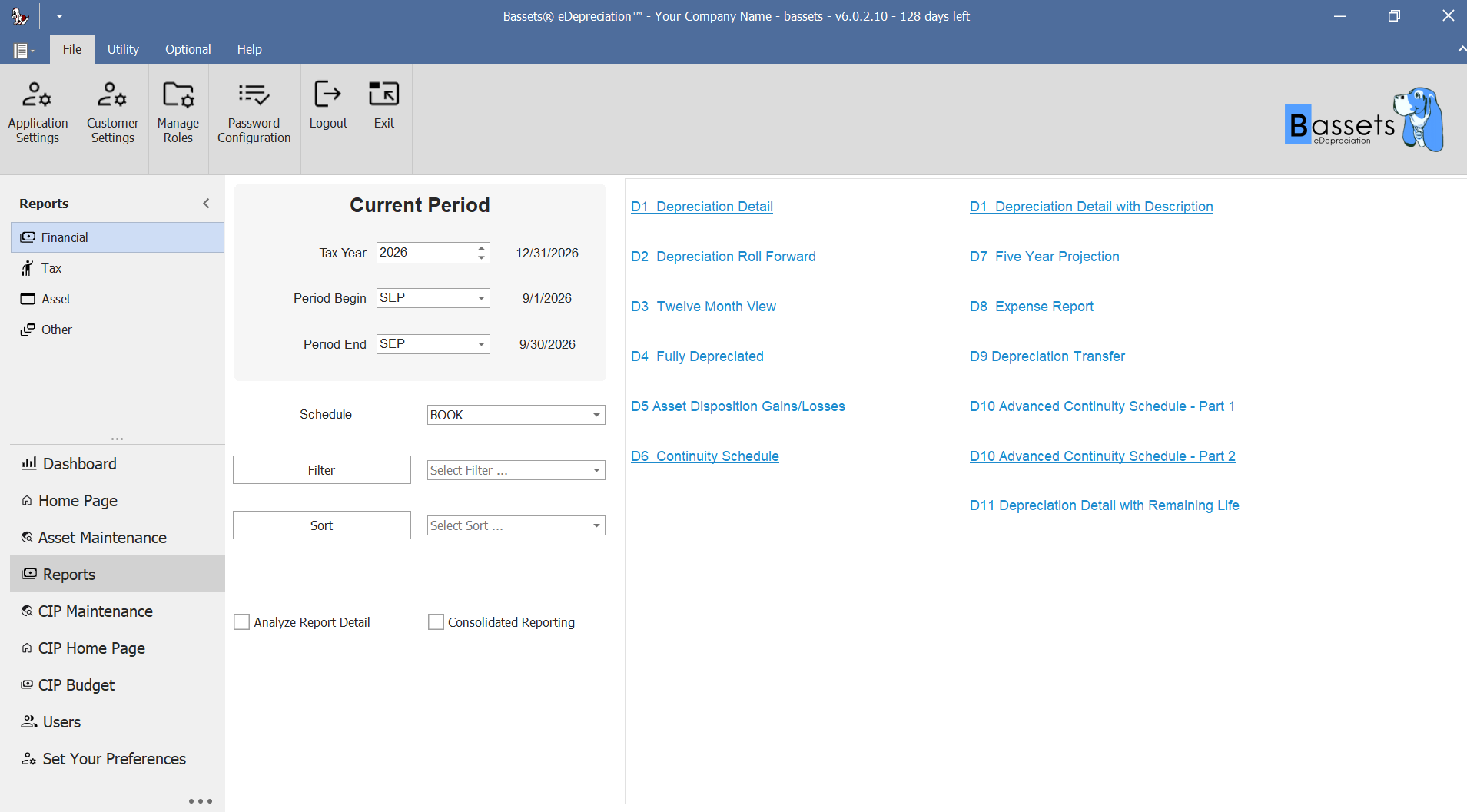Screen dimensions: 1467x812
Task: Open Asset Maintenance from the sidebar
Action: (x=118, y=538)
